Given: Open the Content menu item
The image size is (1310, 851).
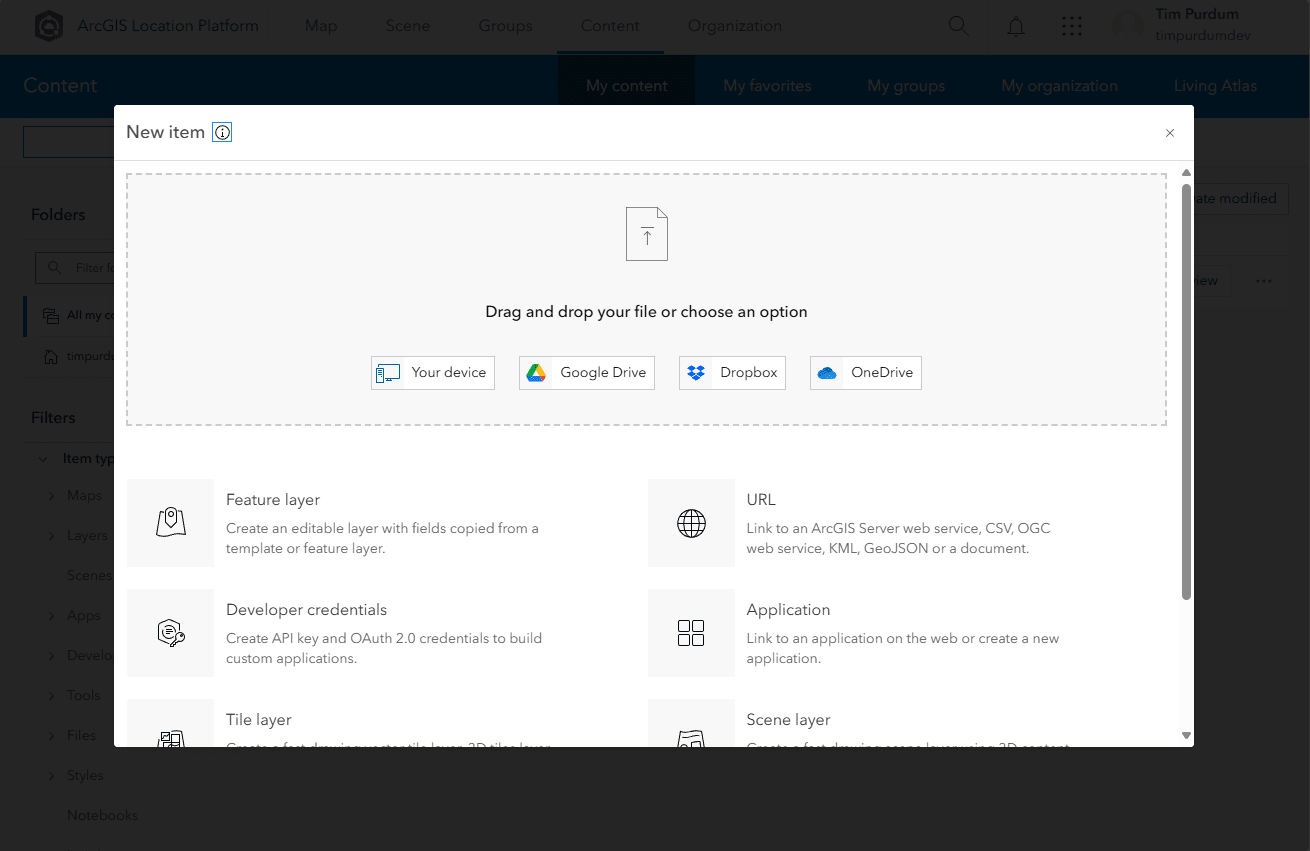Looking at the screenshot, I should 609,26.
